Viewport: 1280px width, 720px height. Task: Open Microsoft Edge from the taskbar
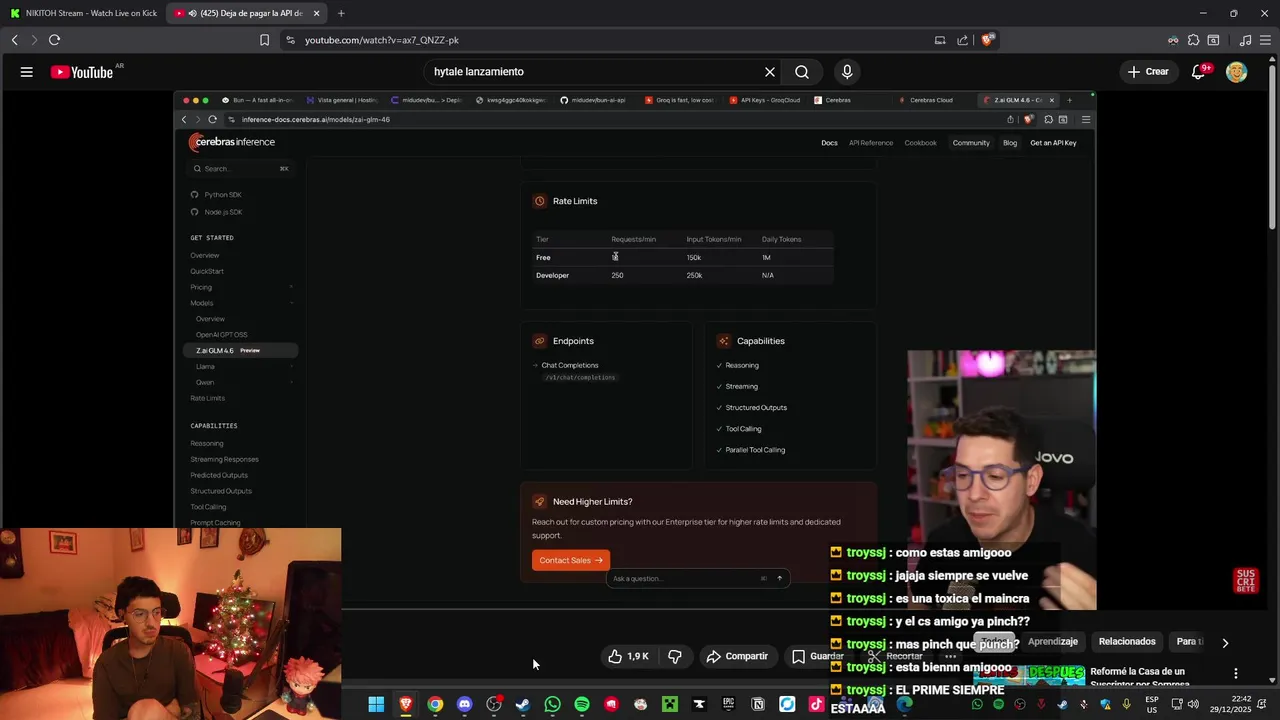(x=905, y=705)
